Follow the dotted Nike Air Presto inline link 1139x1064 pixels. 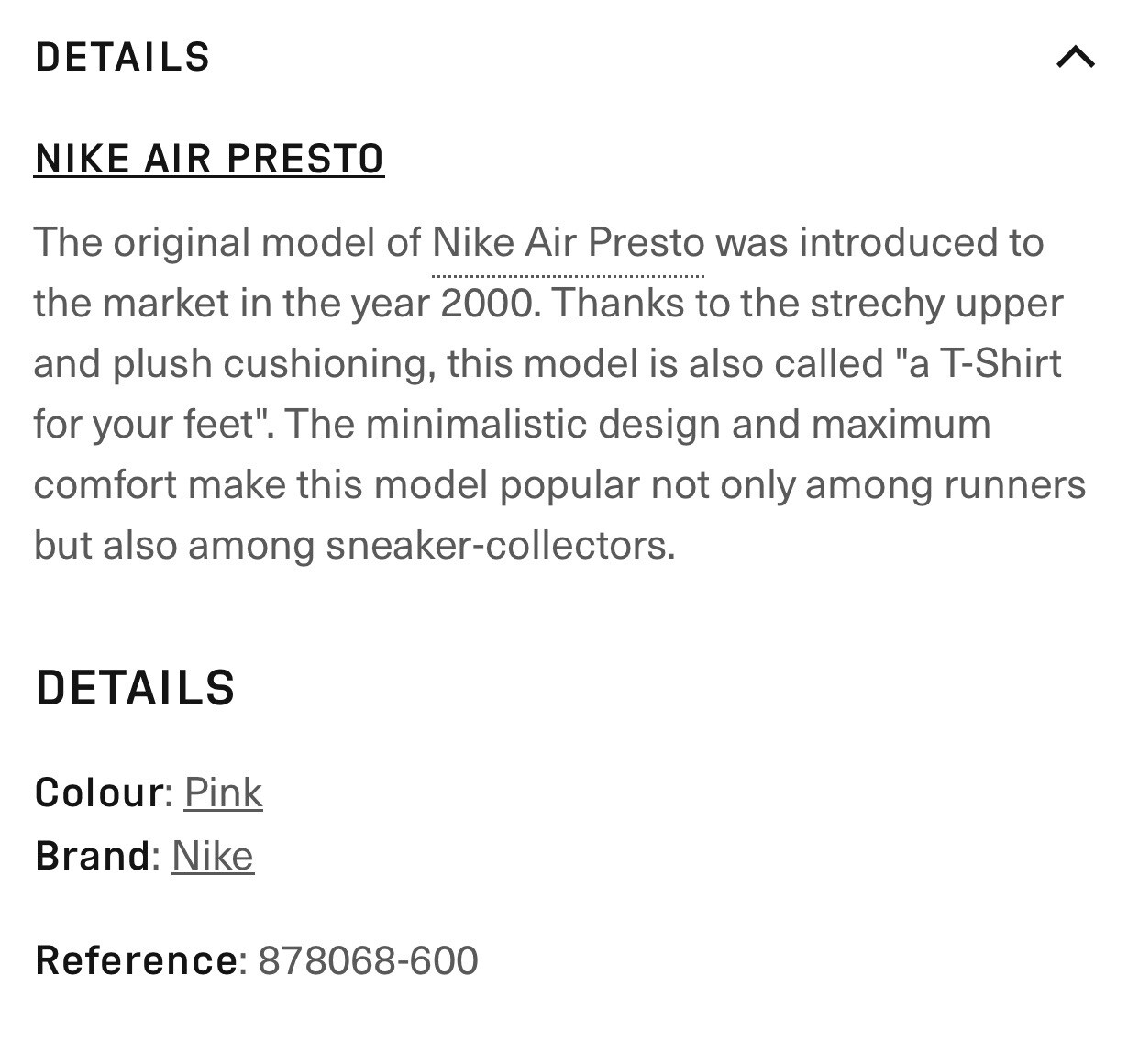[569, 243]
